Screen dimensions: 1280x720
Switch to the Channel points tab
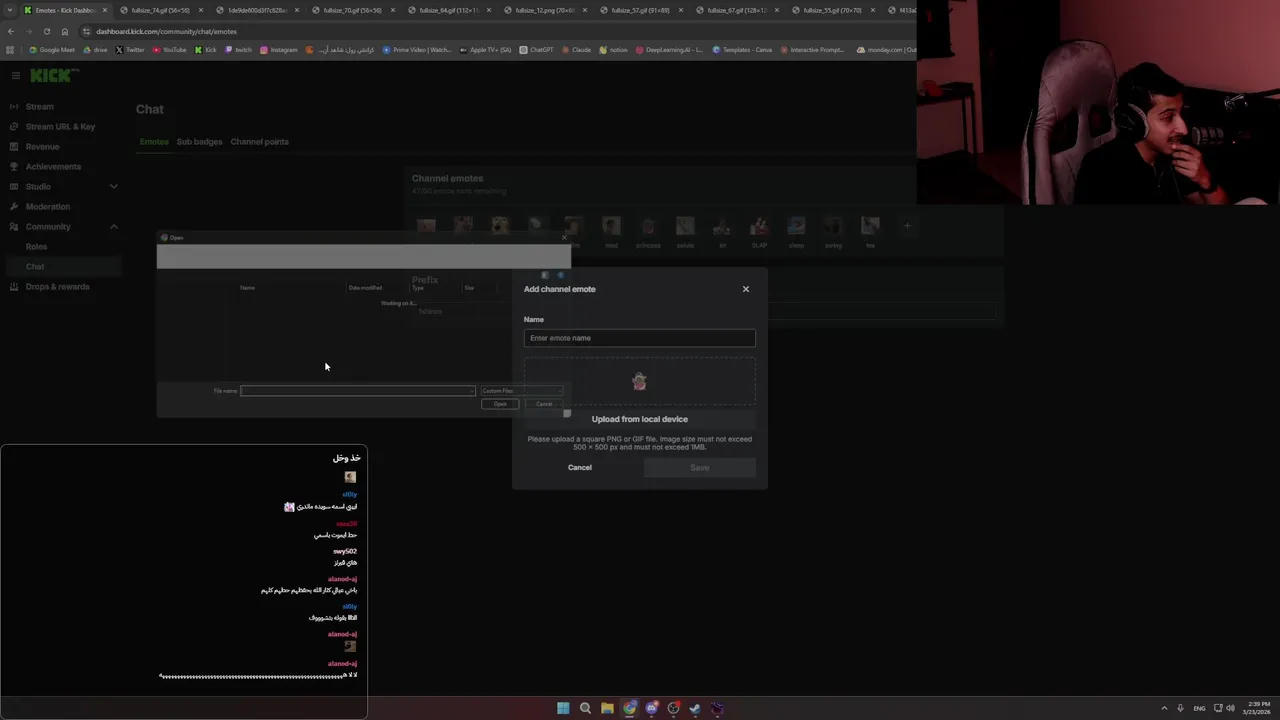click(259, 141)
